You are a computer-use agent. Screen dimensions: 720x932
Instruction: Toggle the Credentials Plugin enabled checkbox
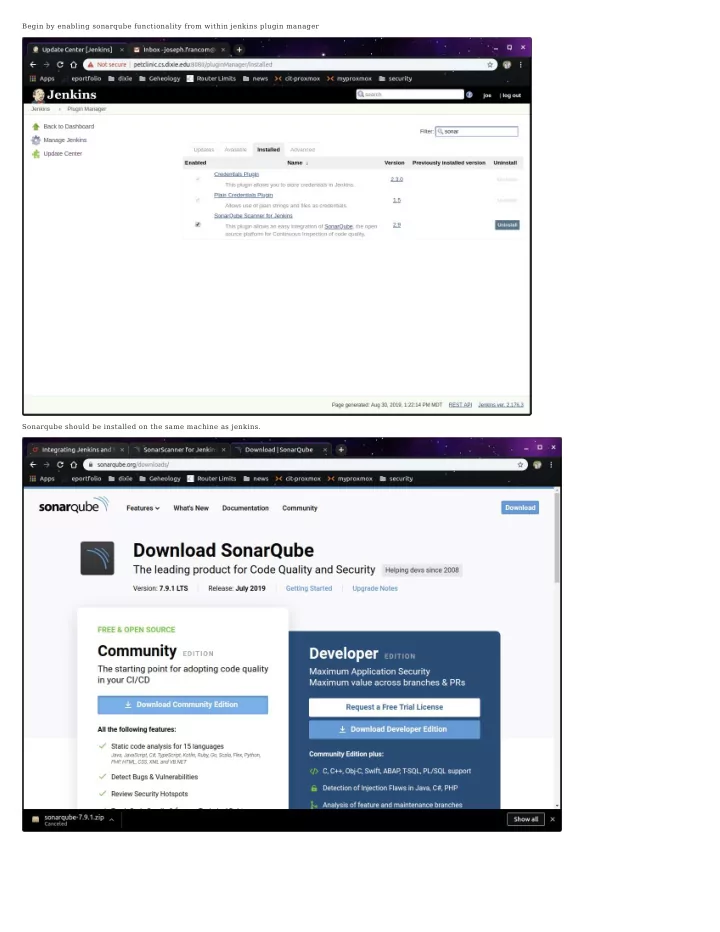[x=198, y=180]
